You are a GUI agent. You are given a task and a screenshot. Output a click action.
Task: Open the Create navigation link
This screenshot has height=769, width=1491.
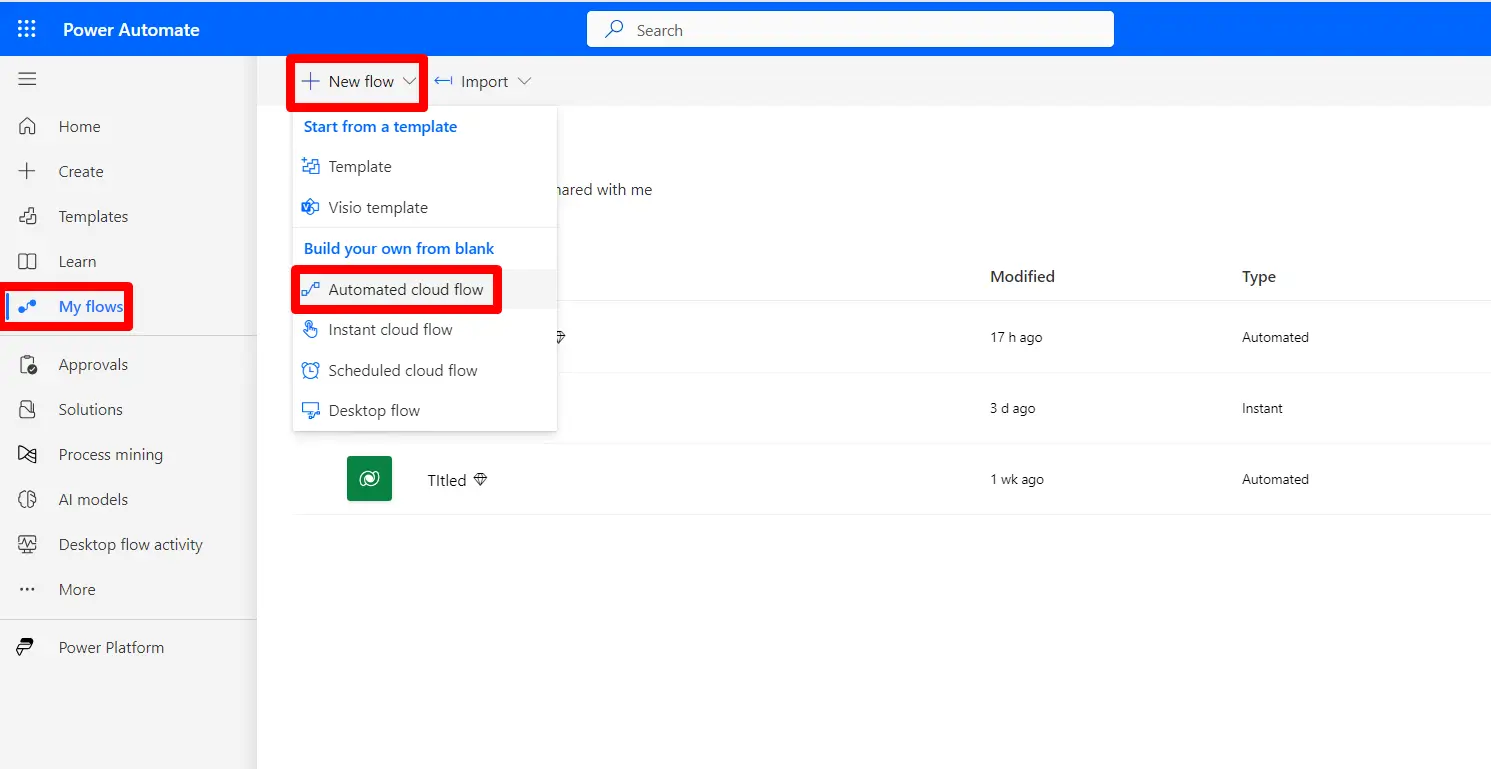[81, 171]
